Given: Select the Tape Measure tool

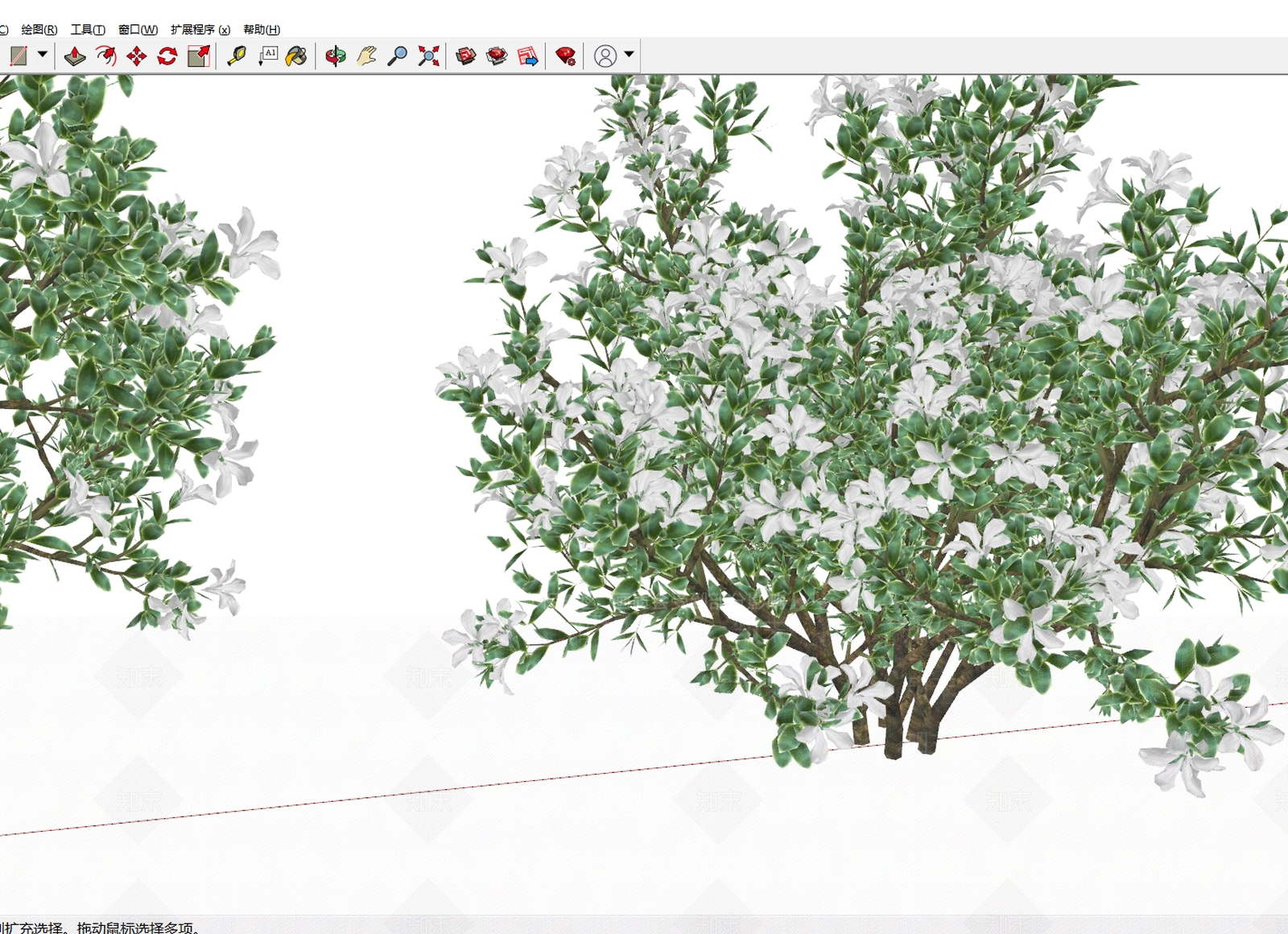Looking at the screenshot, I should pyautogui.click(x=237, y=56).
